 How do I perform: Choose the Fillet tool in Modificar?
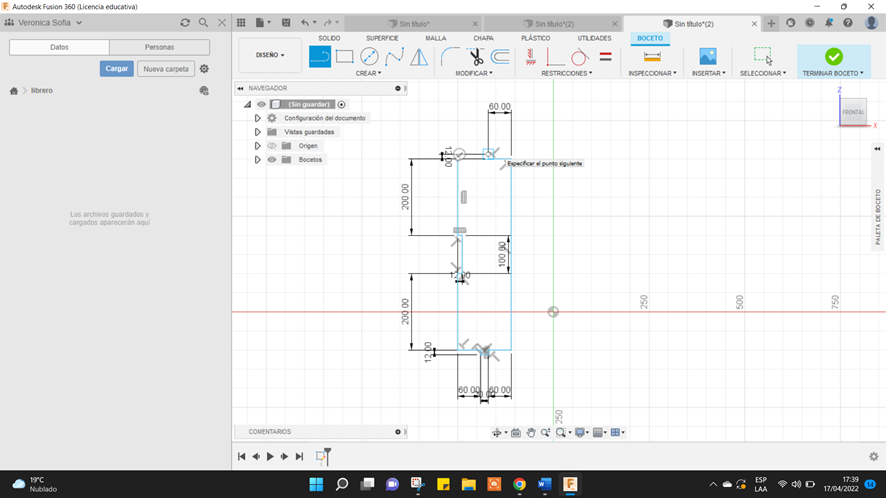point(450,57)
